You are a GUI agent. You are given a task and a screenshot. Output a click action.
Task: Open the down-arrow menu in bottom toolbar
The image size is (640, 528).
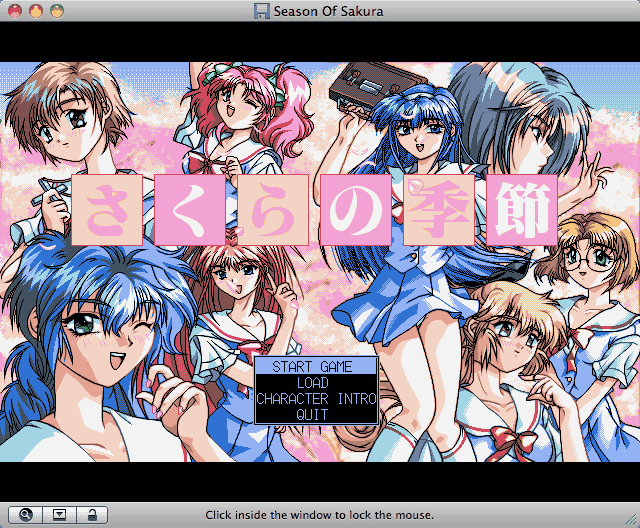coord(59,515)
